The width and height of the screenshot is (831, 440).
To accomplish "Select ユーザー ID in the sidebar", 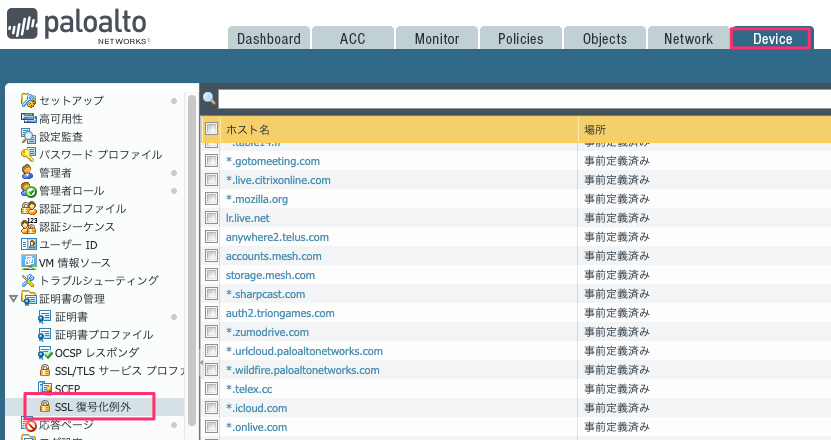I will (x=68, y=244).
